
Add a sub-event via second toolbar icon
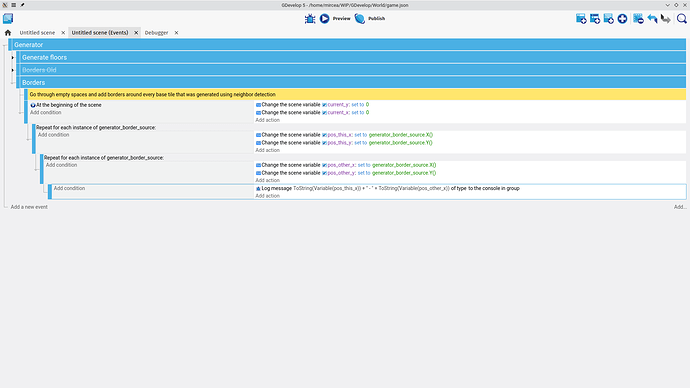pos(595,18)
